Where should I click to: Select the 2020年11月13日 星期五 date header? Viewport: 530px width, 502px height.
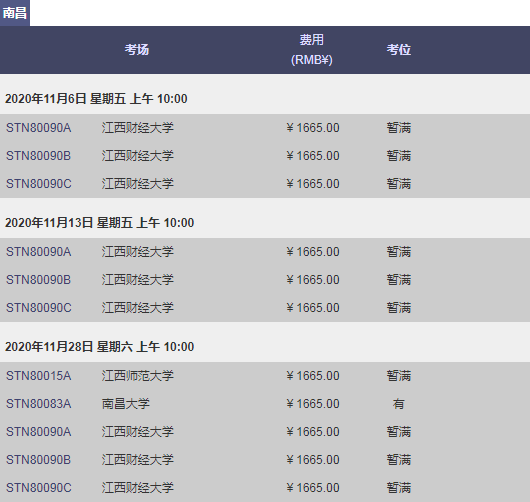point(100,223)
